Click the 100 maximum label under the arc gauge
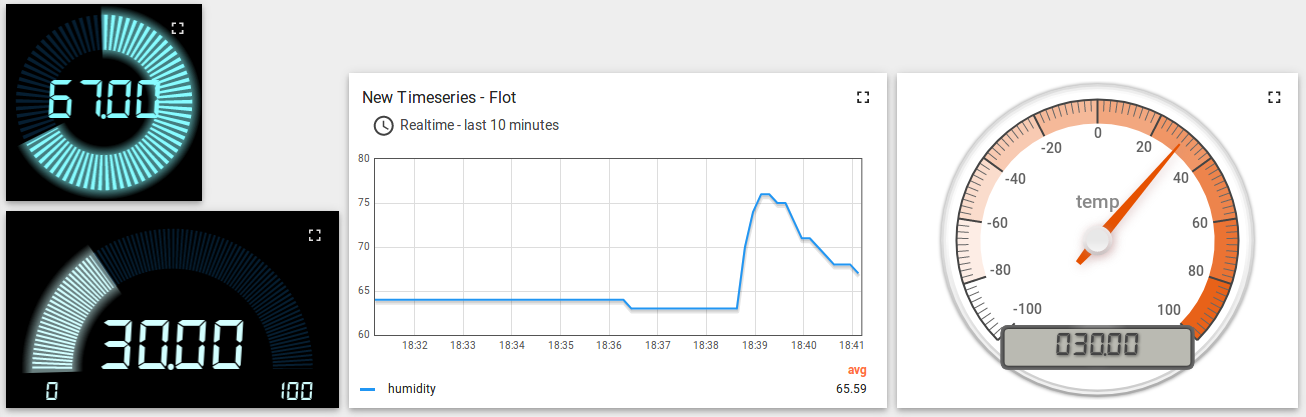 pos(295,391)
